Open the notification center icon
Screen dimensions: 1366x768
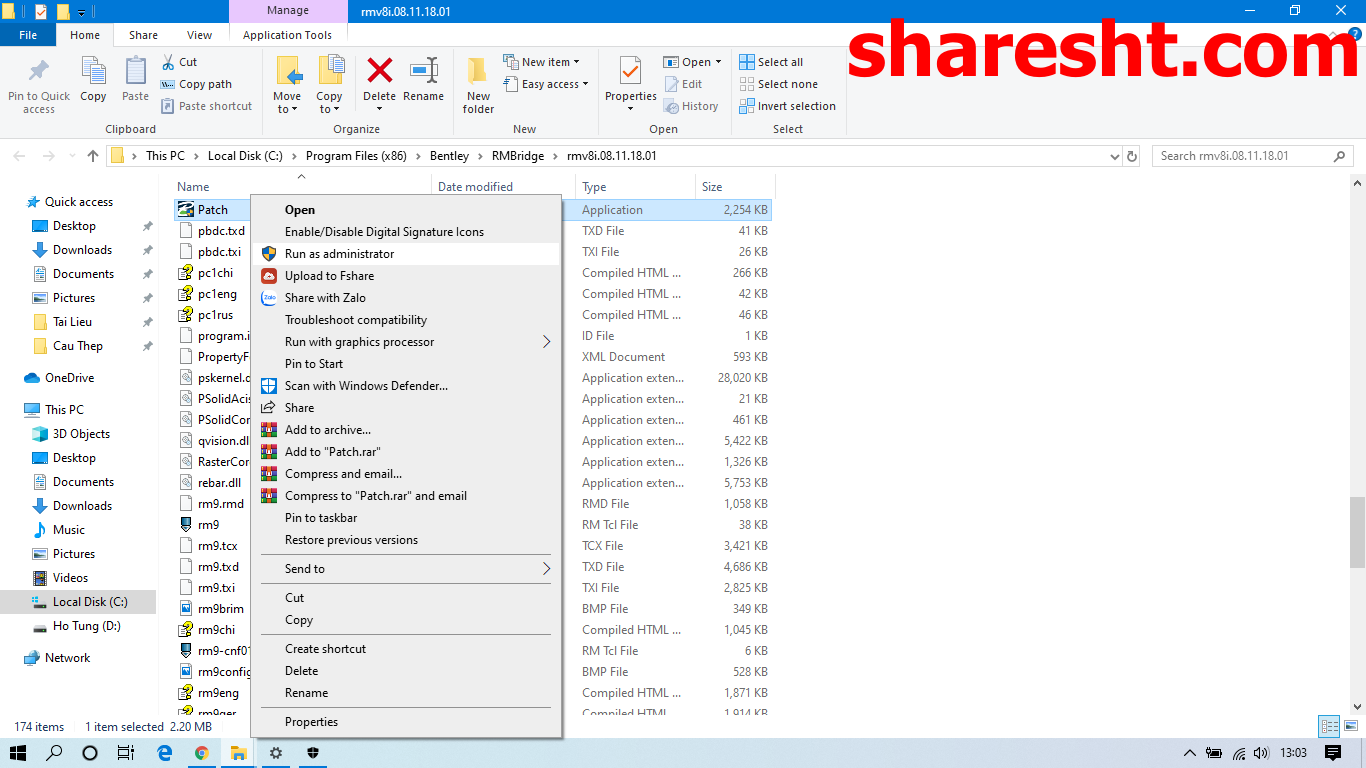tap(1333, 753)
